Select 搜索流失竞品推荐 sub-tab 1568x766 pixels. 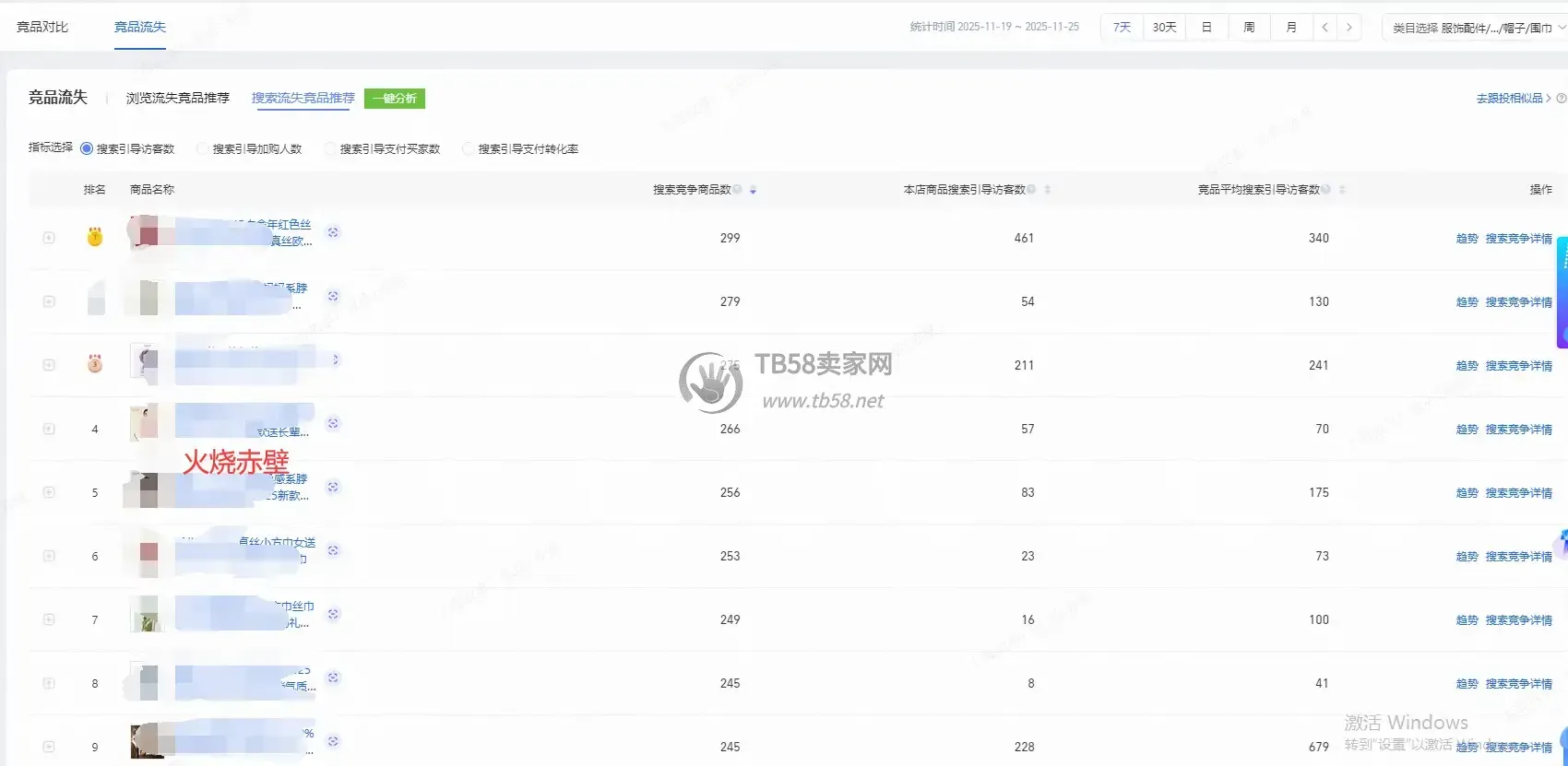point(303,98)
